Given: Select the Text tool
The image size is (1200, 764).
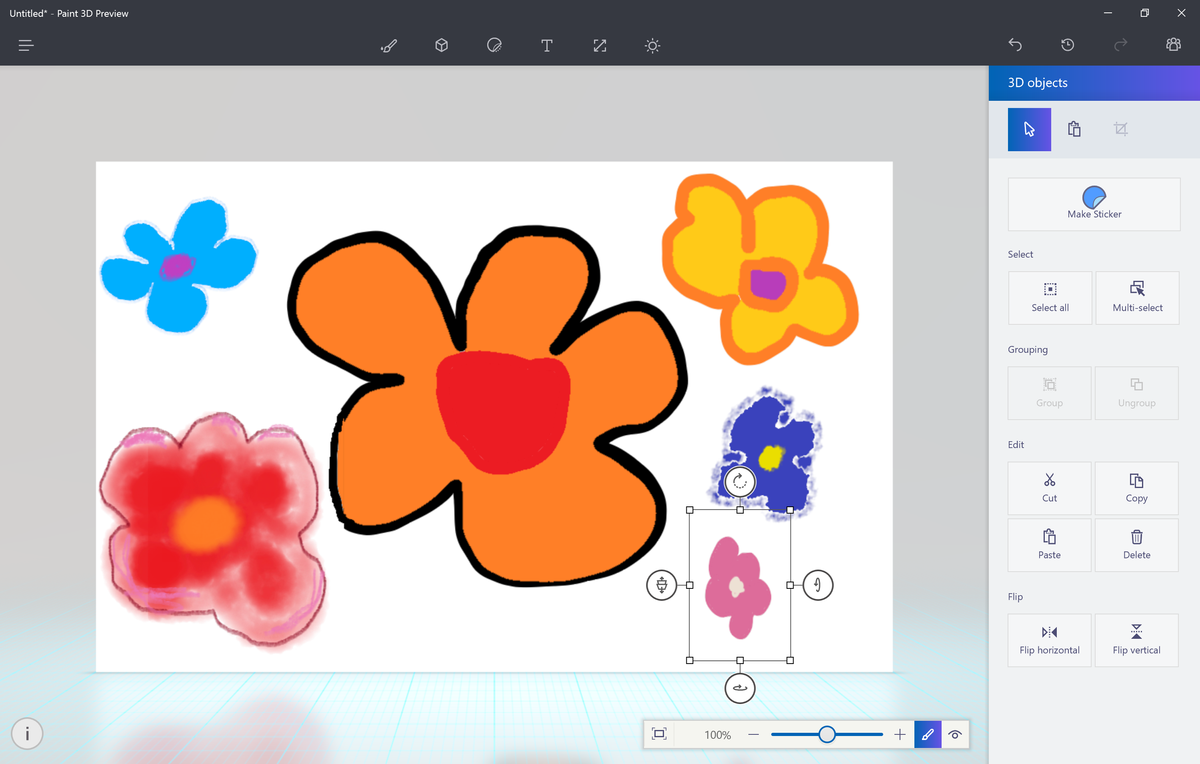Looking at the screenshot, I should 546,45.
